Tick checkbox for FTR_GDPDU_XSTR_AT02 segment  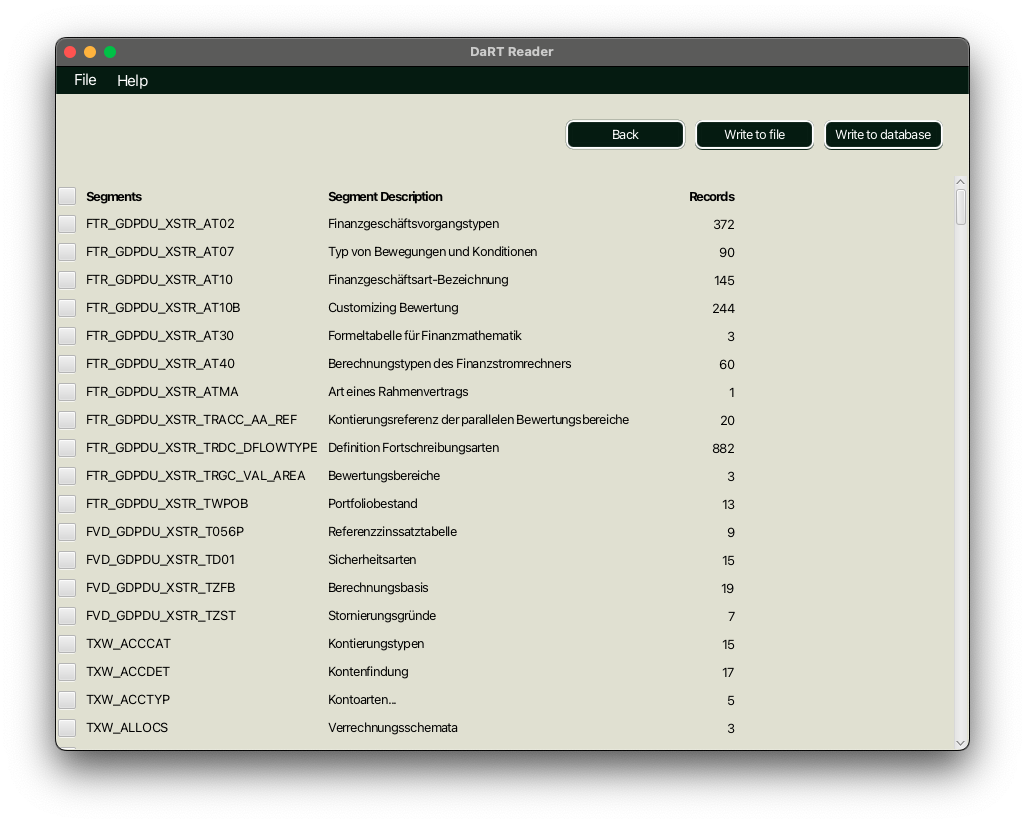tap(67, 224)
